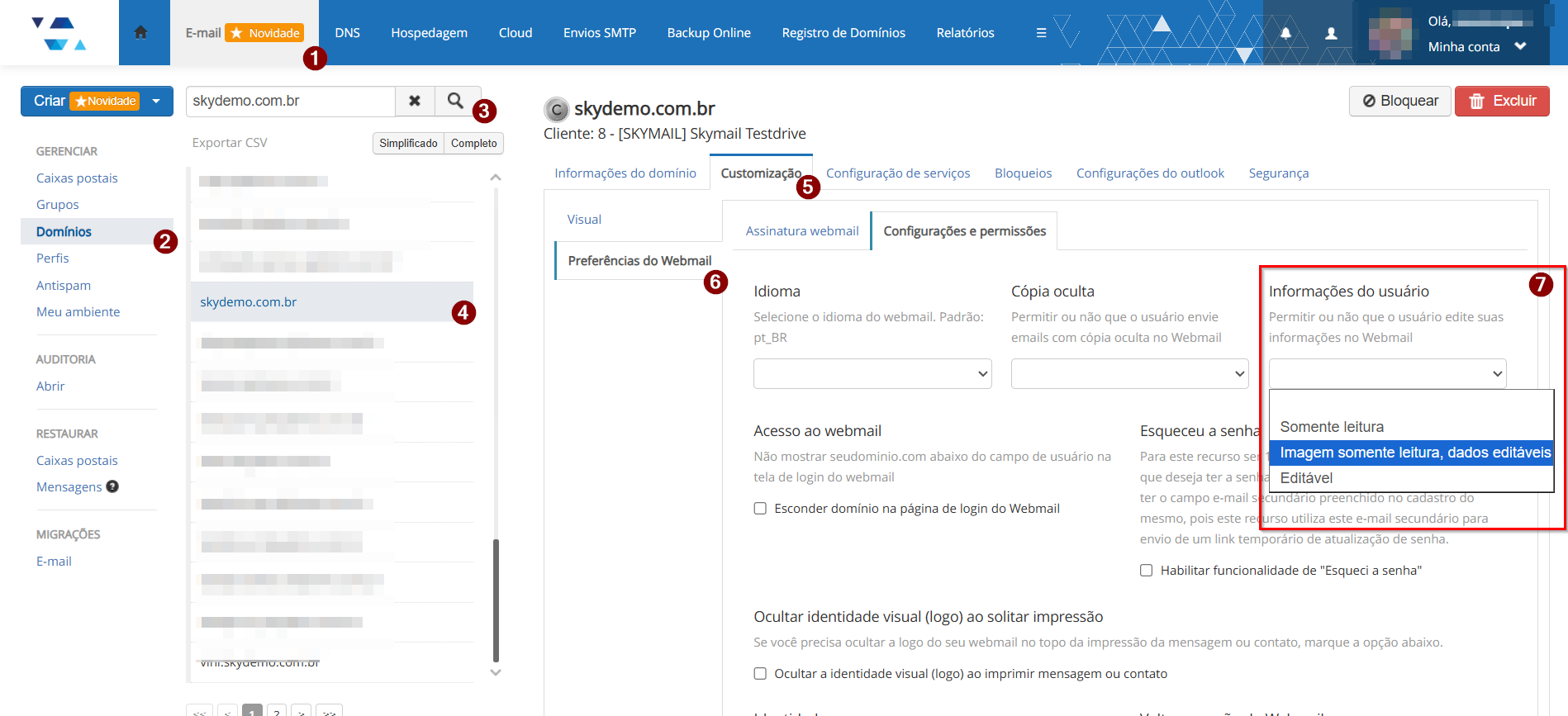1568x716 pixels.
Task: Open the Idioma dropdown
Action: pyautogui.click(x=872, y=373)
